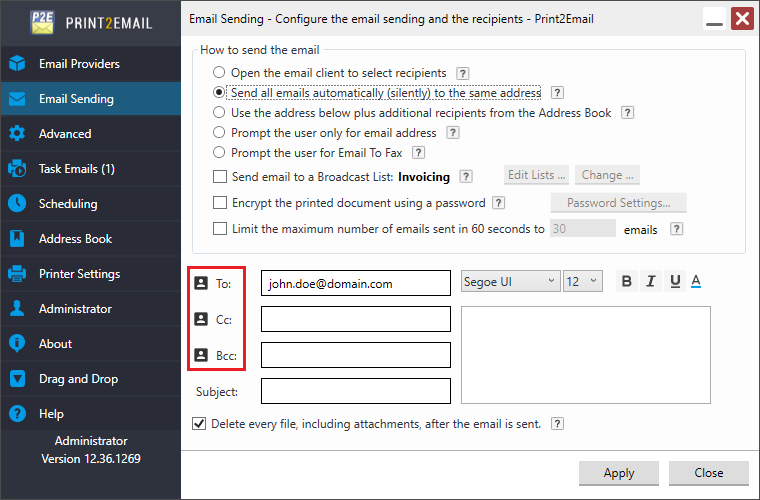This screenshot has width=760, height=500.
Task: Click the Print2Email P2E logo
Action: (42, 22)
